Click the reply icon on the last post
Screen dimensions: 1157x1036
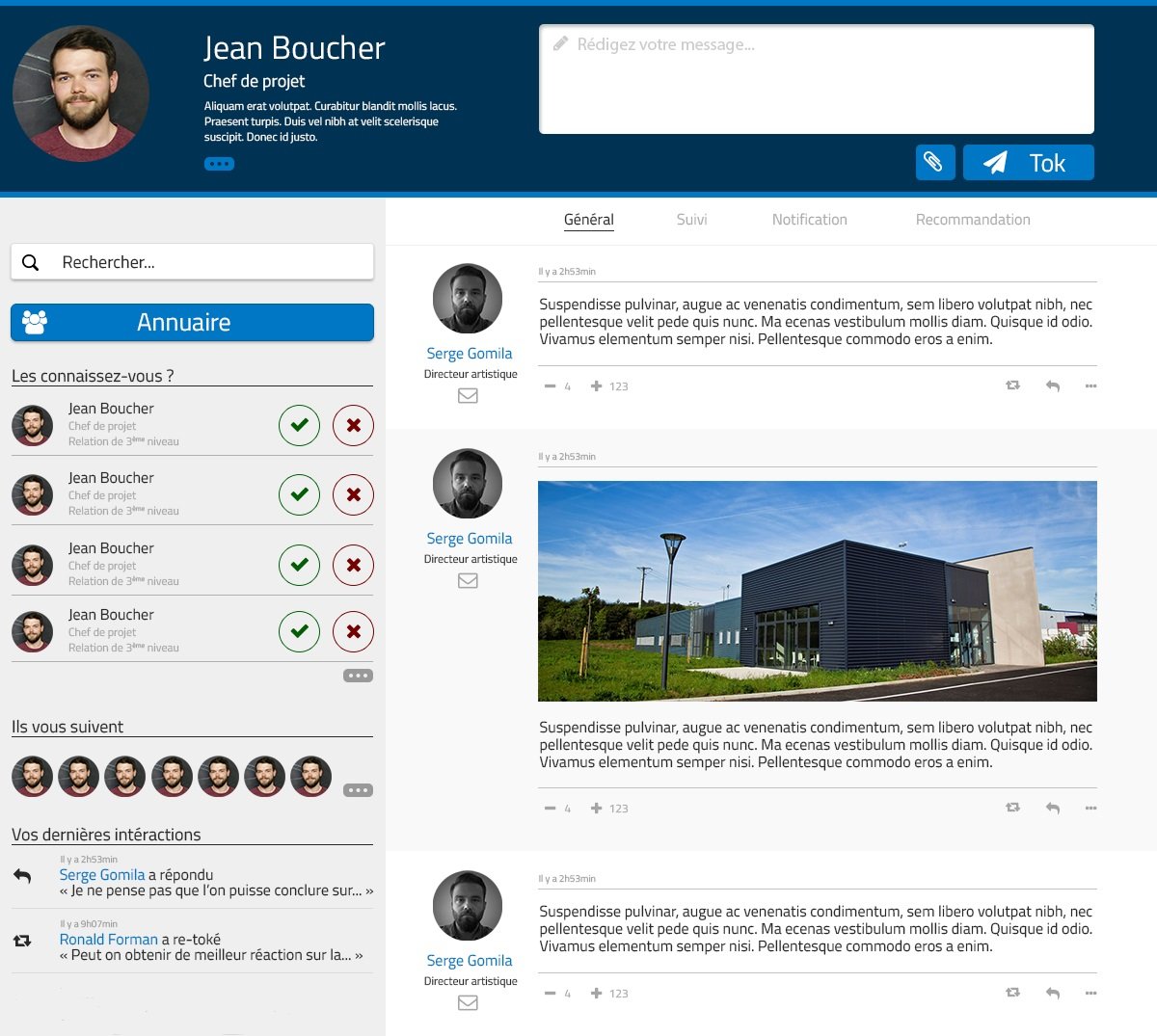(x=1053, y=993)
